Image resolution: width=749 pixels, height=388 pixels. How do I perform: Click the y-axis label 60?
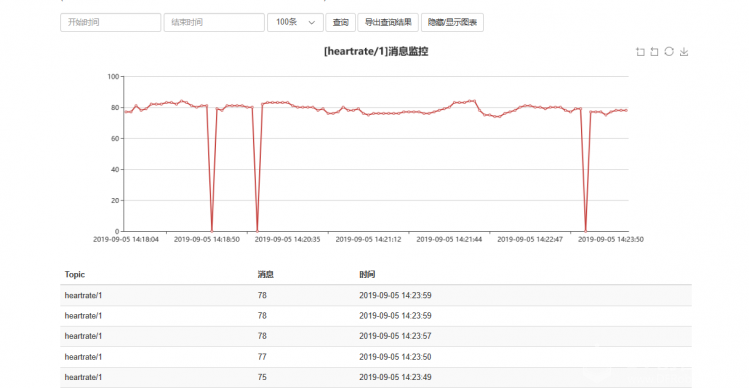[x=115, y=139]
